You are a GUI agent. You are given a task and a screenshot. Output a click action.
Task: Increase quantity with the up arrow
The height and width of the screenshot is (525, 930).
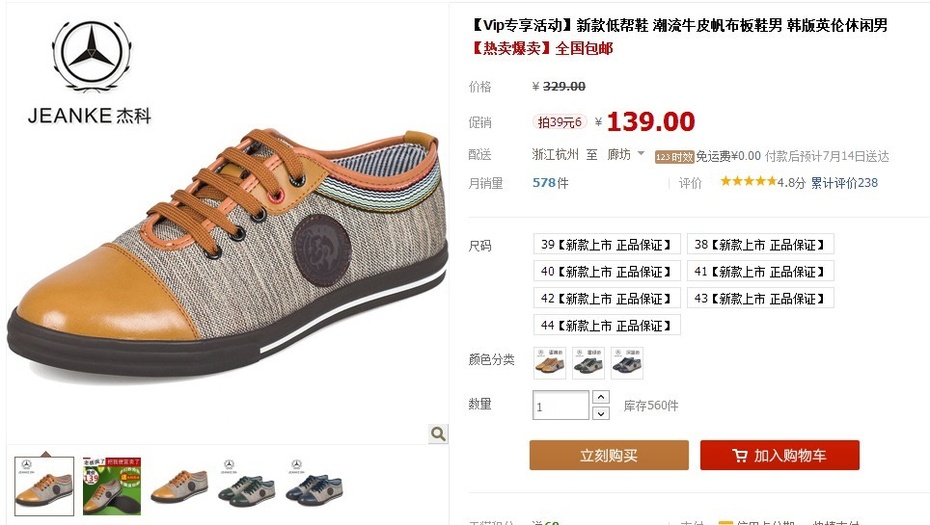tap(601, 397)
